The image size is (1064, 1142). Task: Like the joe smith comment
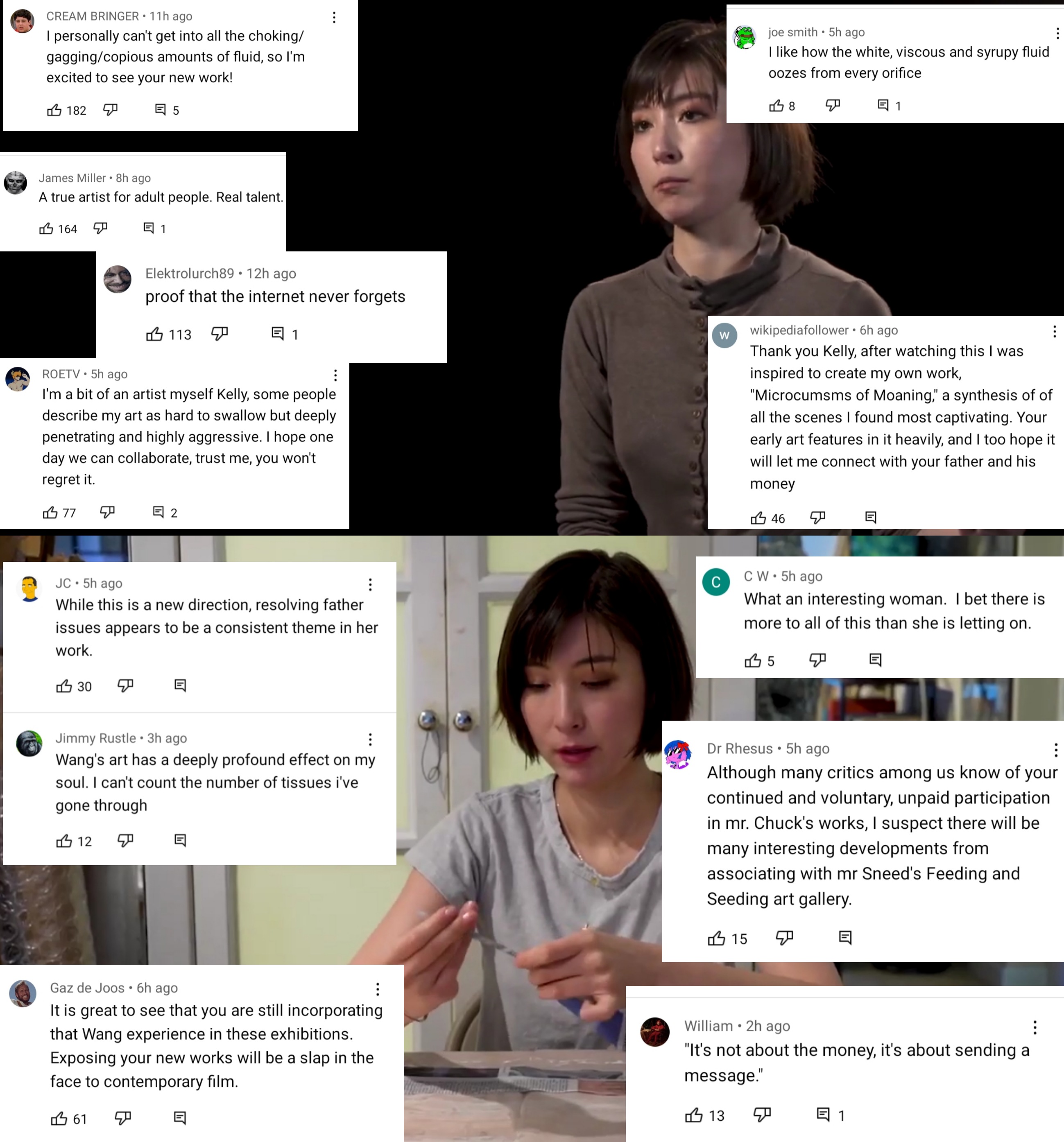(x=776, y=105)
